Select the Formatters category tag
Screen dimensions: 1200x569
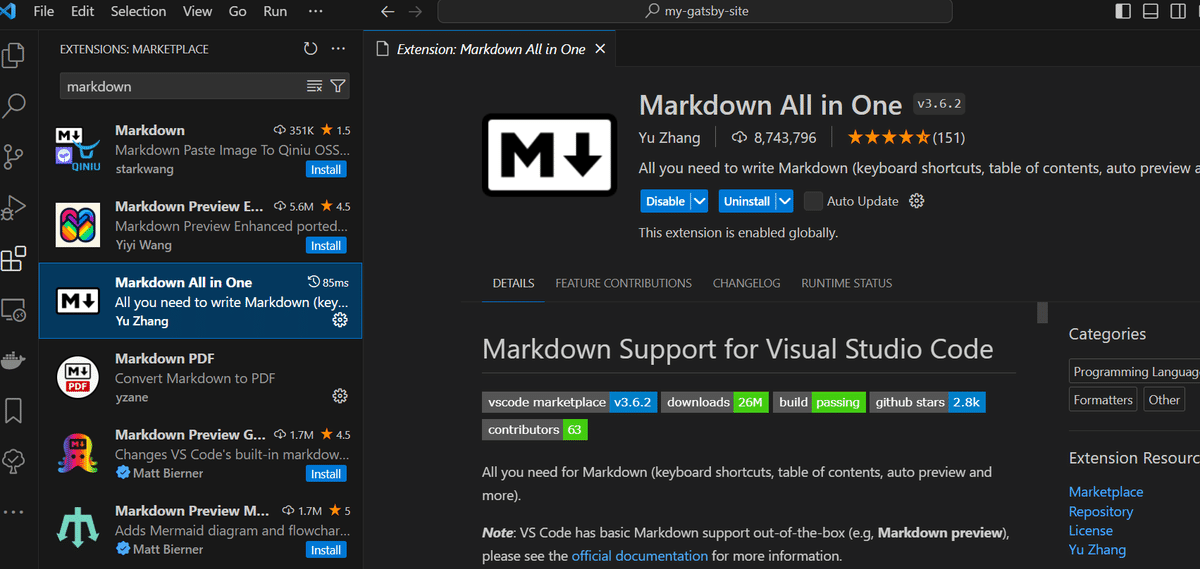[1103, 399]
